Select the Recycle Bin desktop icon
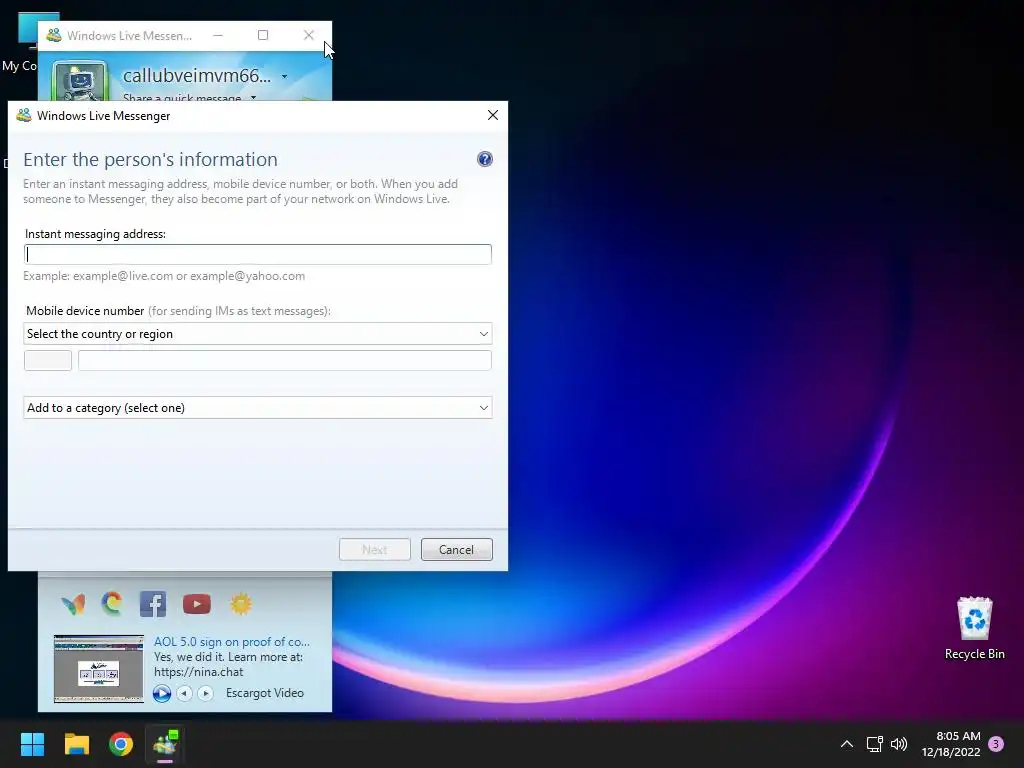 [974, 628]
